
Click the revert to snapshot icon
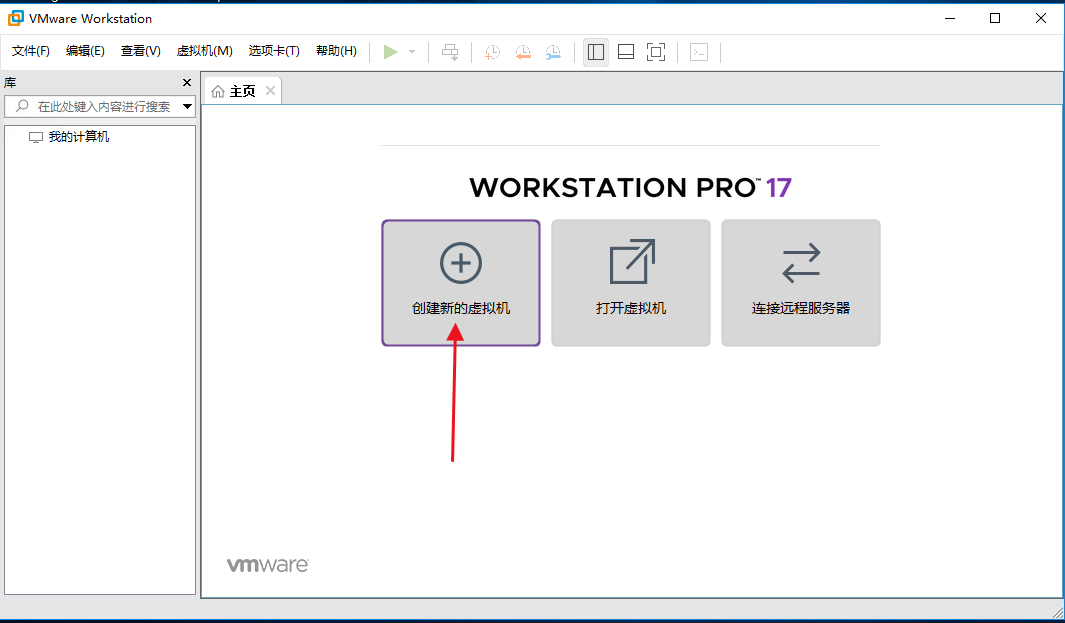522,52
